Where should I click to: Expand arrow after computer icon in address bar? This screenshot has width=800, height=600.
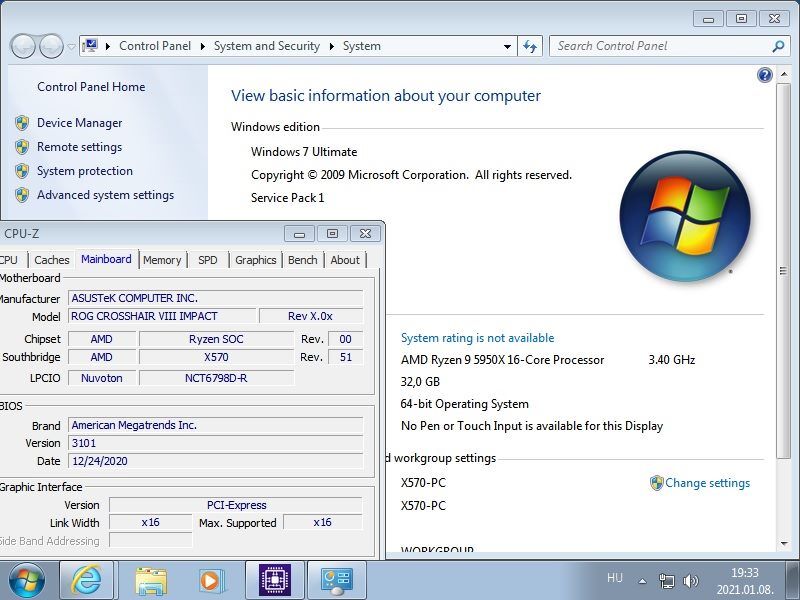coord(108,46)
